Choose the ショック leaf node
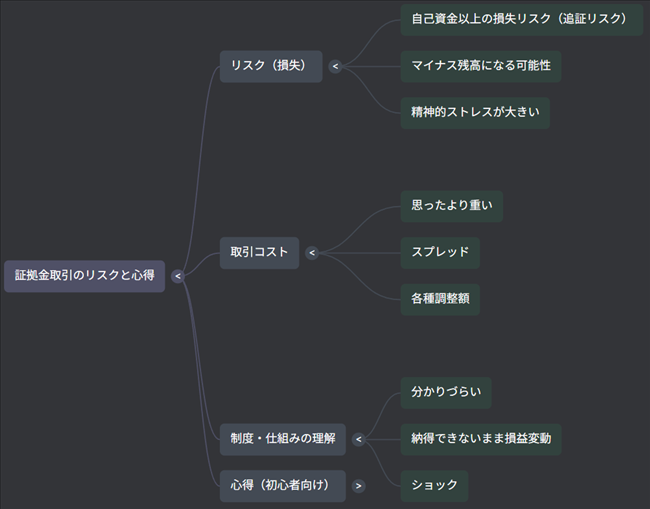Screen dimensions: 650x509 (434, 486)
